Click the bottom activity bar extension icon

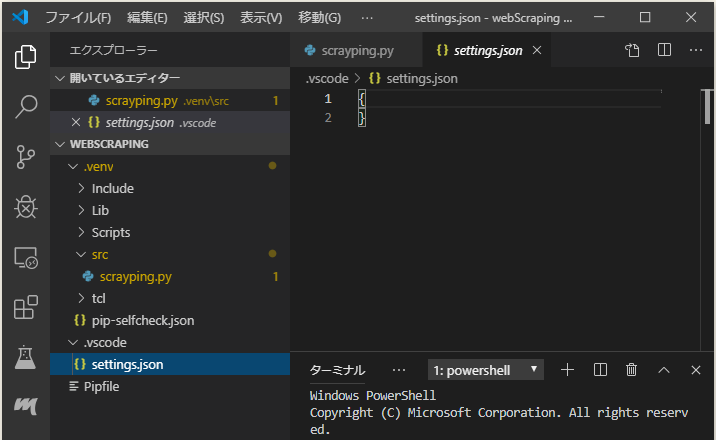(26, 406)
